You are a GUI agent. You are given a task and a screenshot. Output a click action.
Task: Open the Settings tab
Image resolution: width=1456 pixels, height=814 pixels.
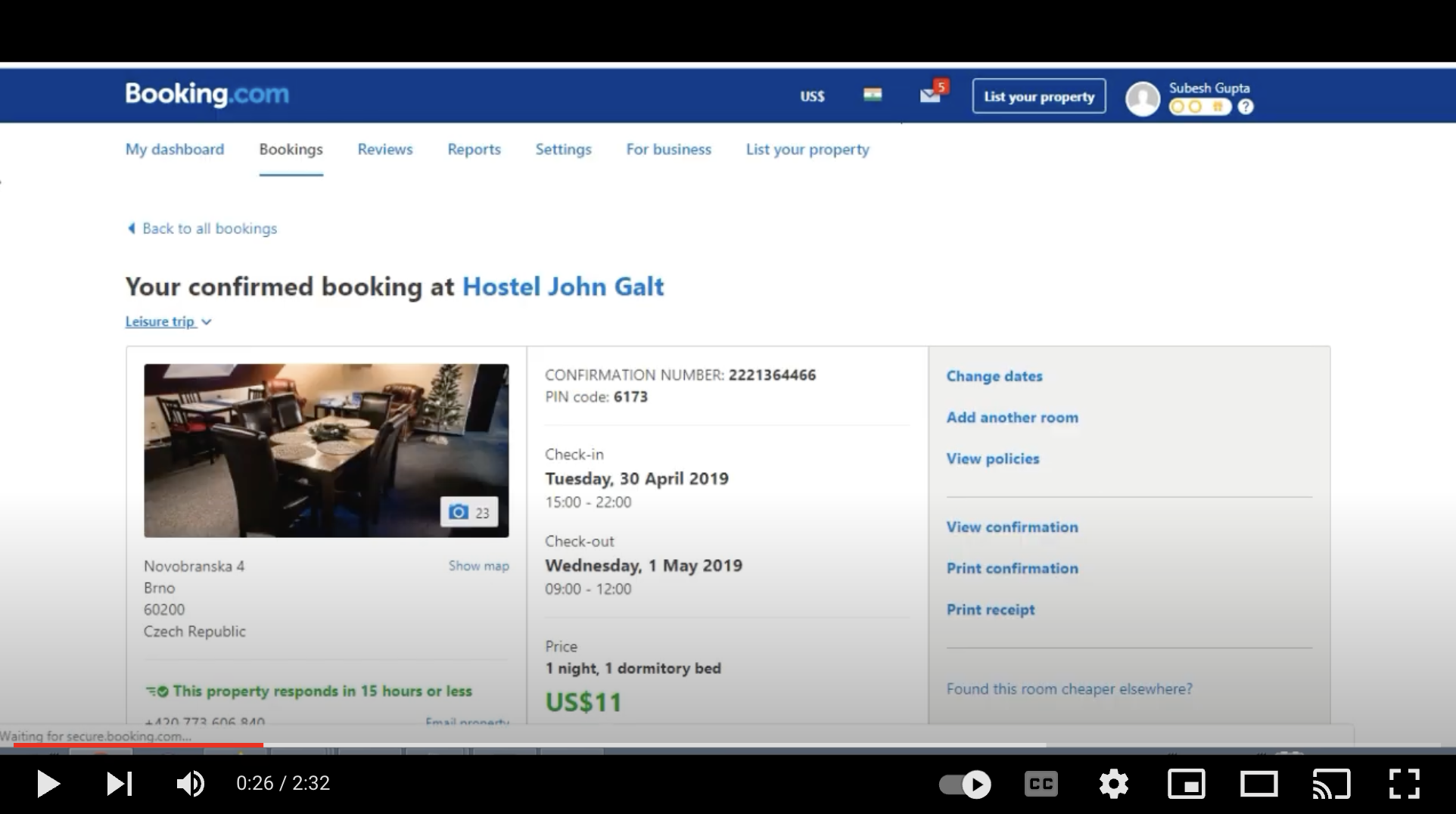coord(563,149)
